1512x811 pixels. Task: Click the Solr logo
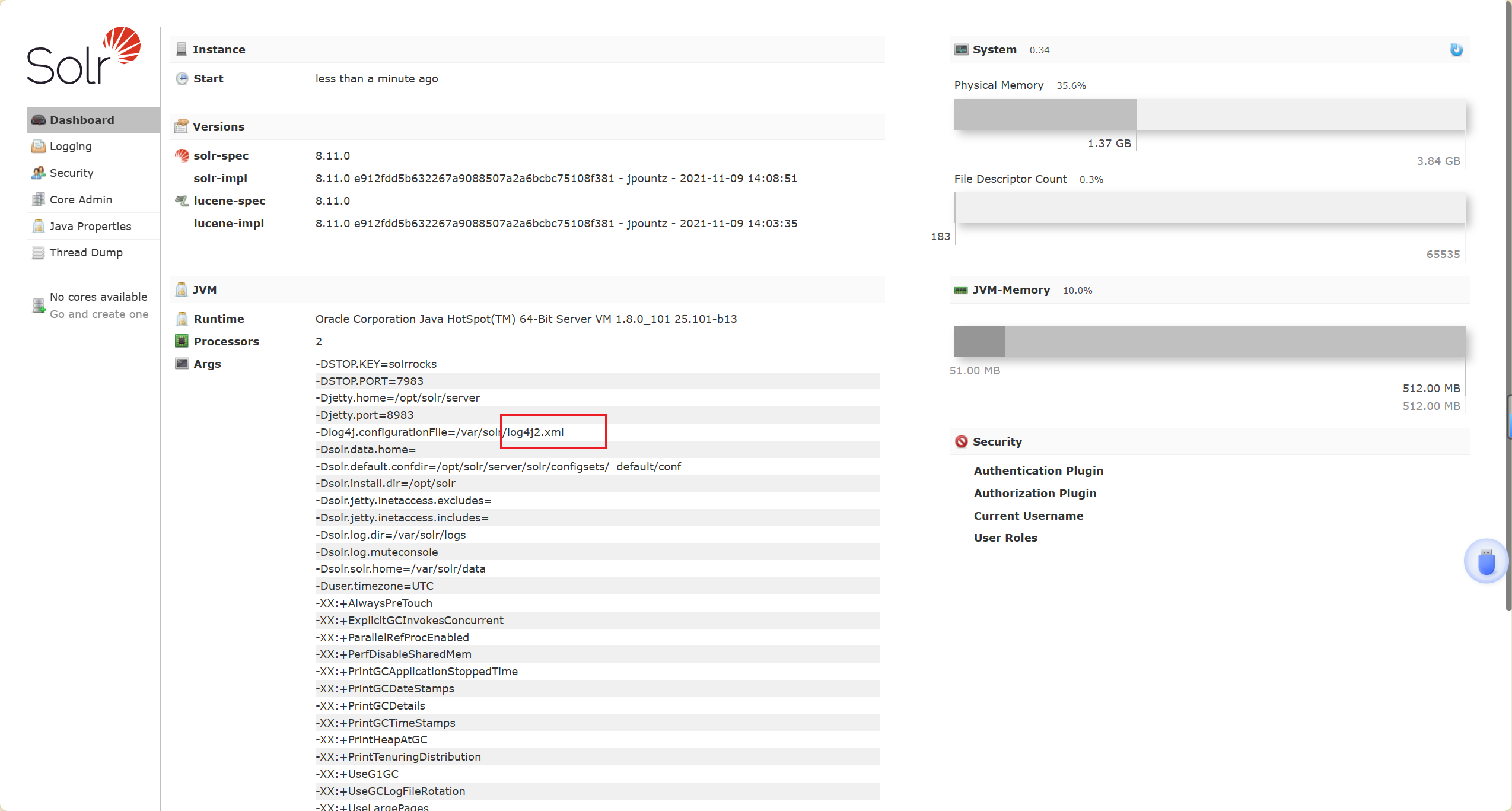pos(83,56)
